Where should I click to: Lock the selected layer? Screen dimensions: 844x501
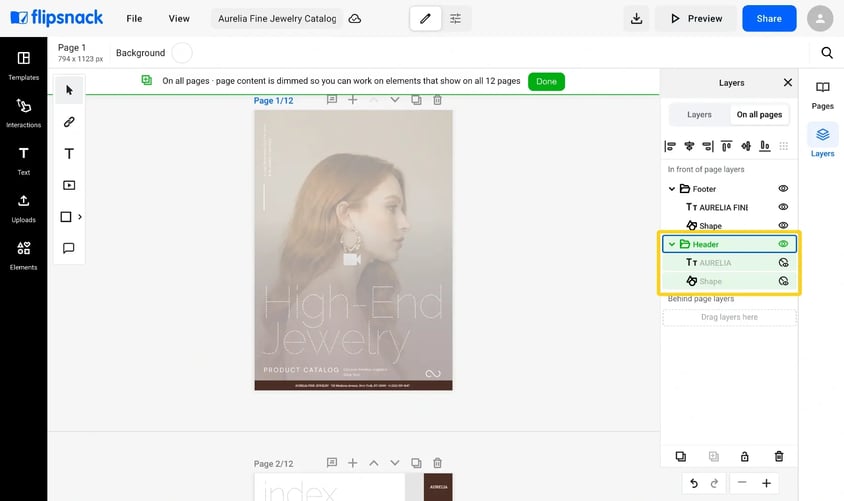pos(744,456)
